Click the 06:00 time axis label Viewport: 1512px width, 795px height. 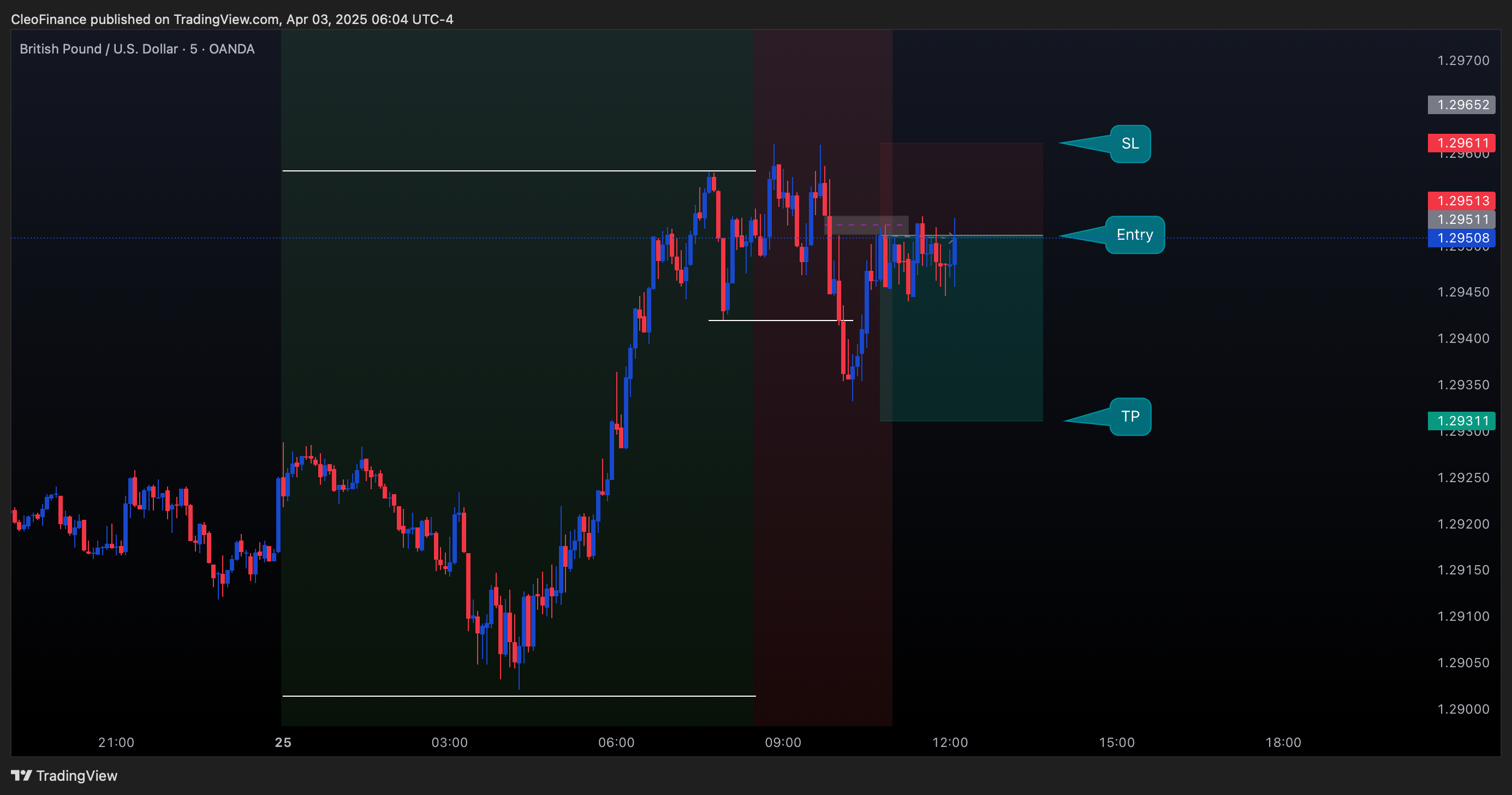point(616,743)
